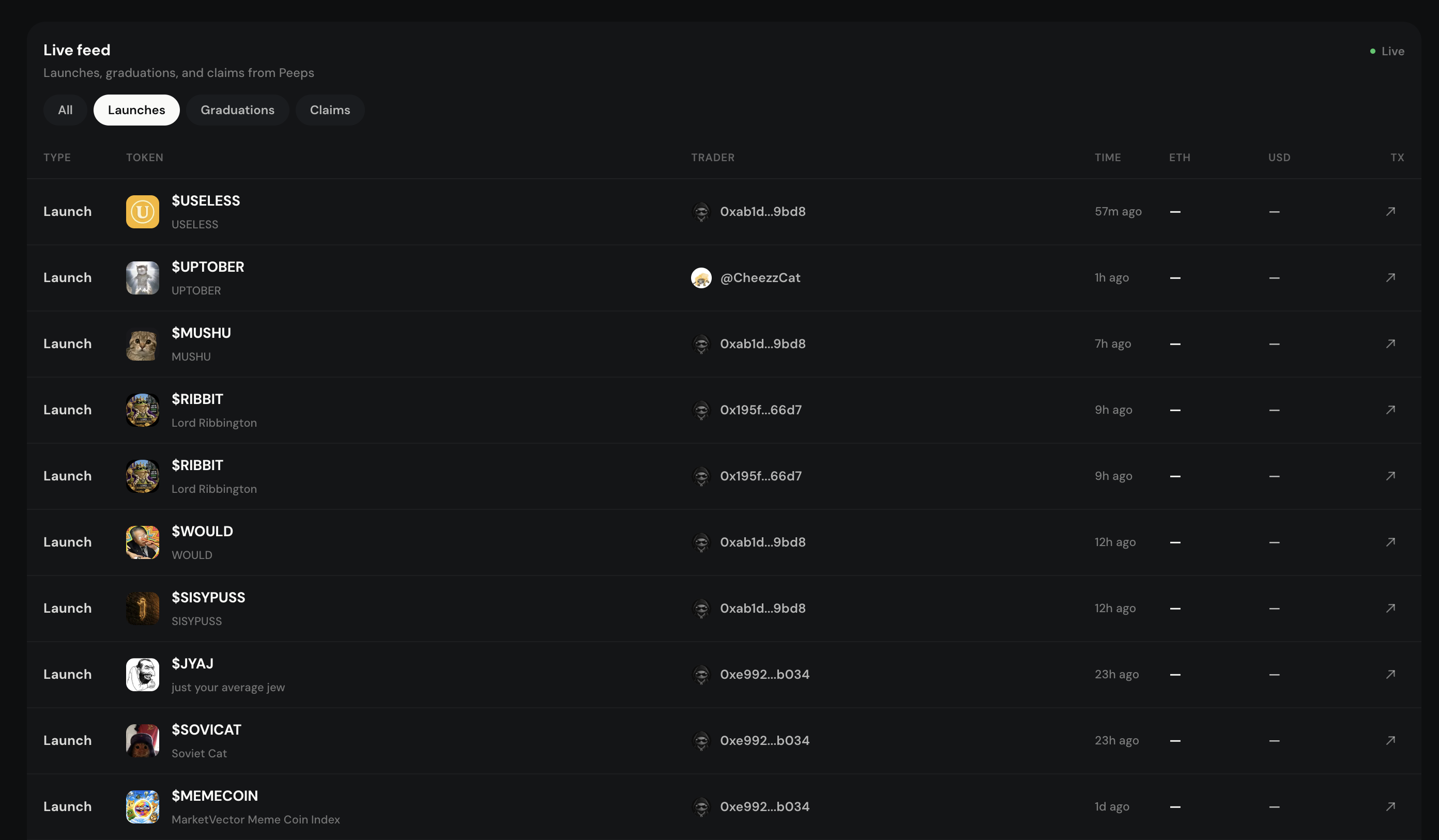
Task: Open transaction arrow for $MUSHU row
Action: pos(1390,344)
